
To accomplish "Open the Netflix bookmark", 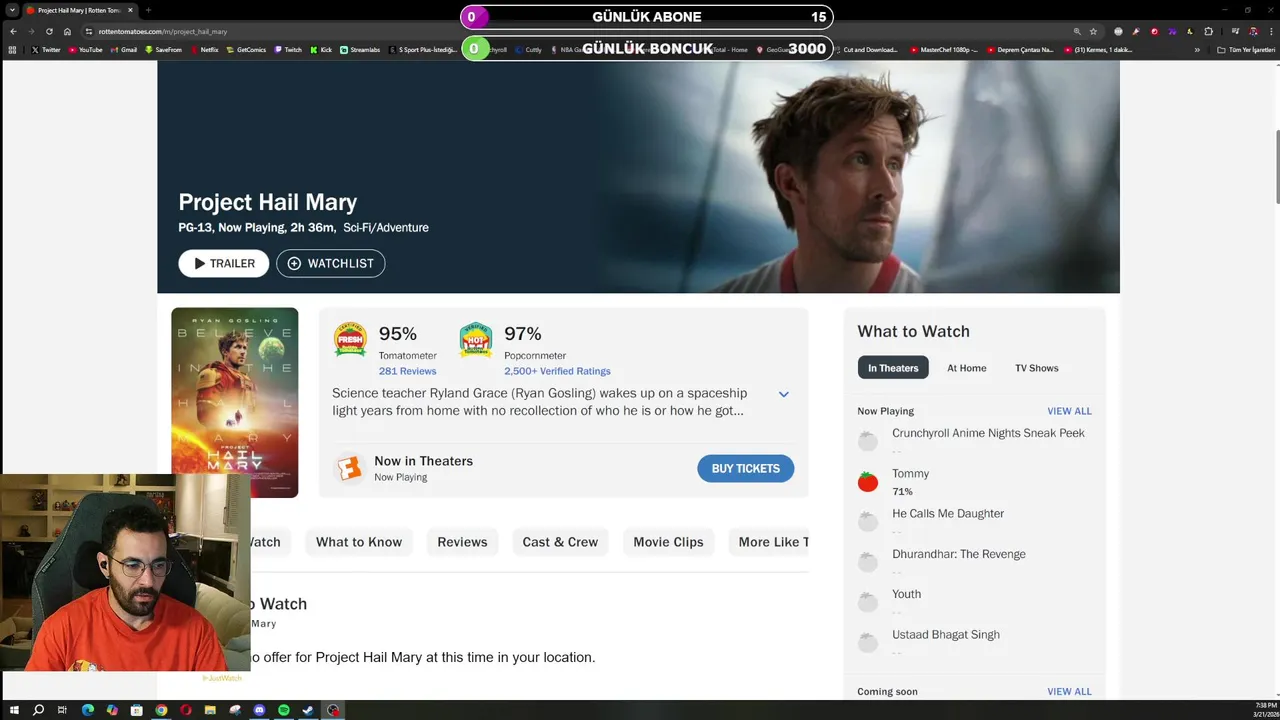I will pyautogui.click(x=204, y=49).
